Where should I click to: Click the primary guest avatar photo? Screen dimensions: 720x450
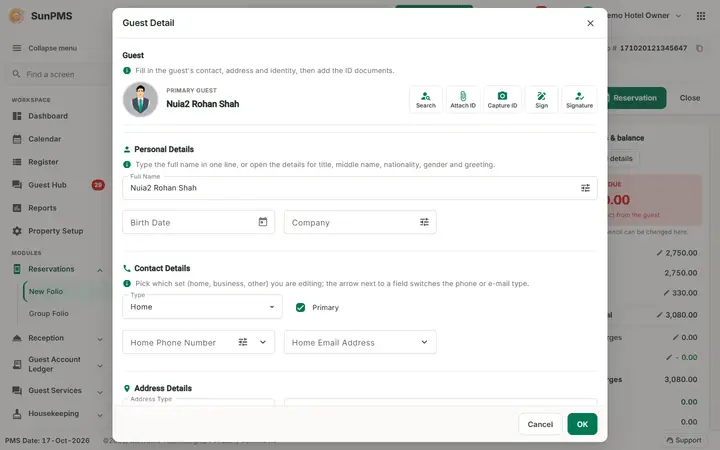pyautogui.click(x=141, y=99)
